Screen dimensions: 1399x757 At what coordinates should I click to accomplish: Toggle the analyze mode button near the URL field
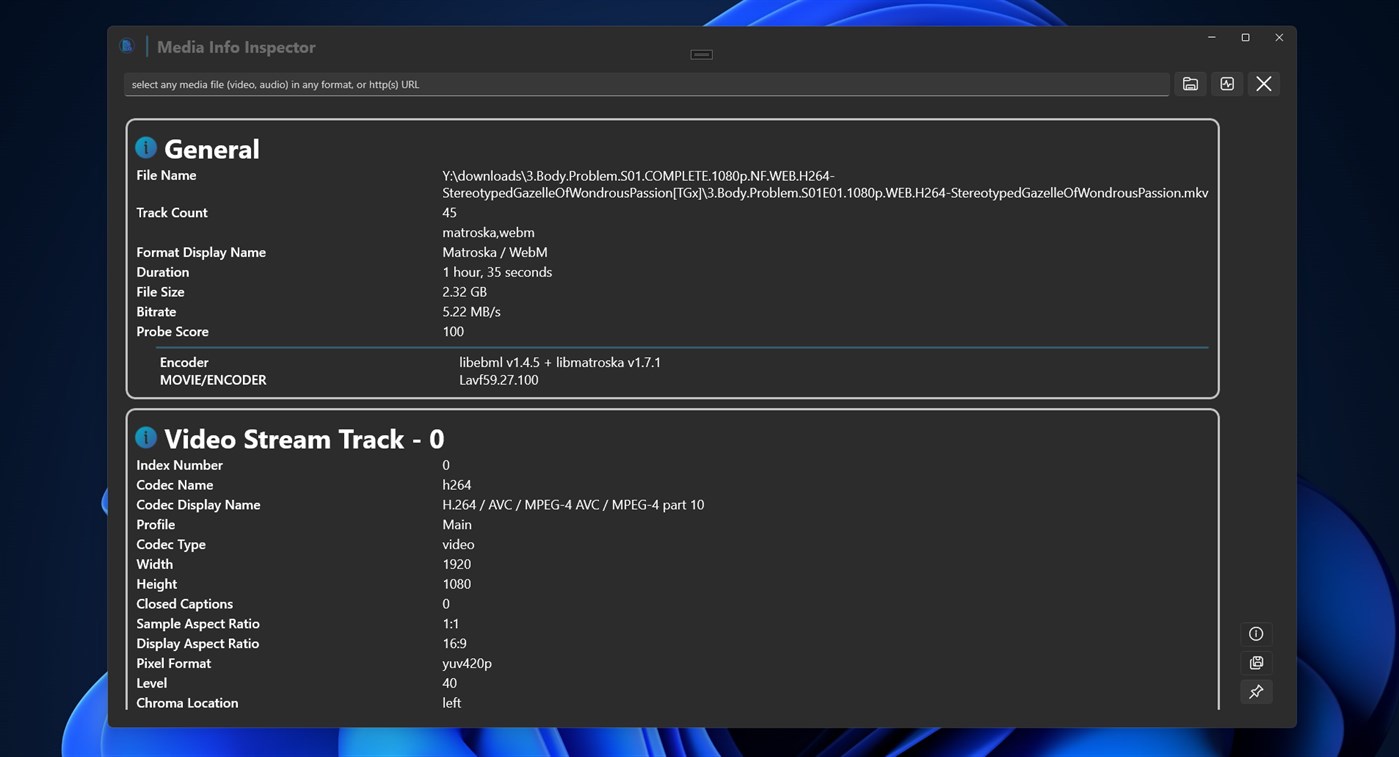pyautogui.click(x=1226, y=83)
